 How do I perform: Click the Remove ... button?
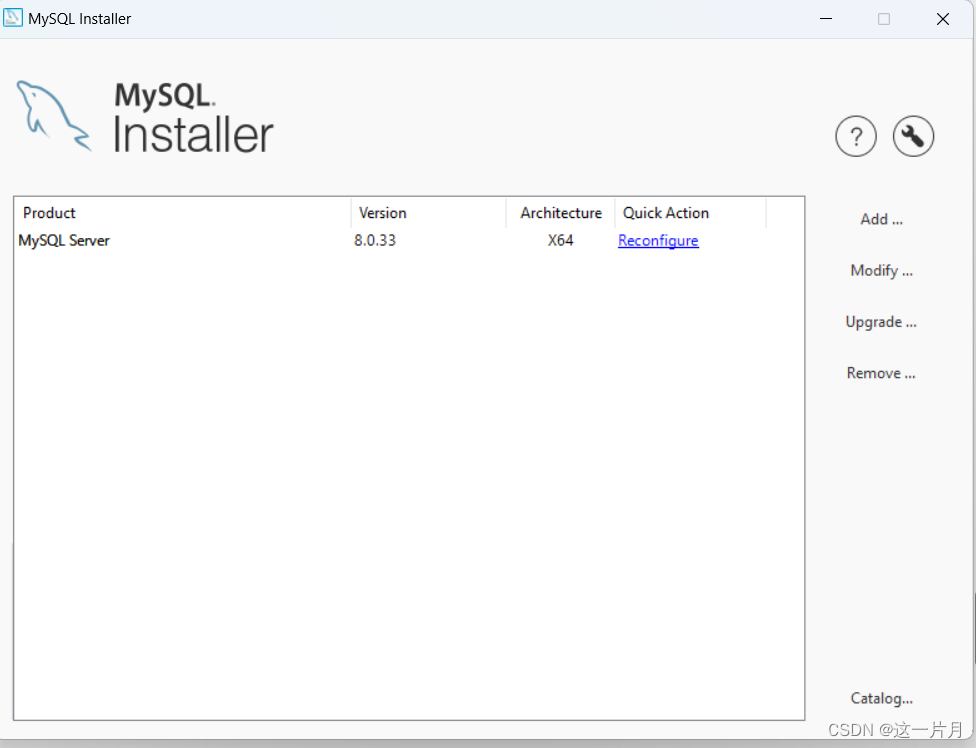pyautogui.click(x=881, y=373)
